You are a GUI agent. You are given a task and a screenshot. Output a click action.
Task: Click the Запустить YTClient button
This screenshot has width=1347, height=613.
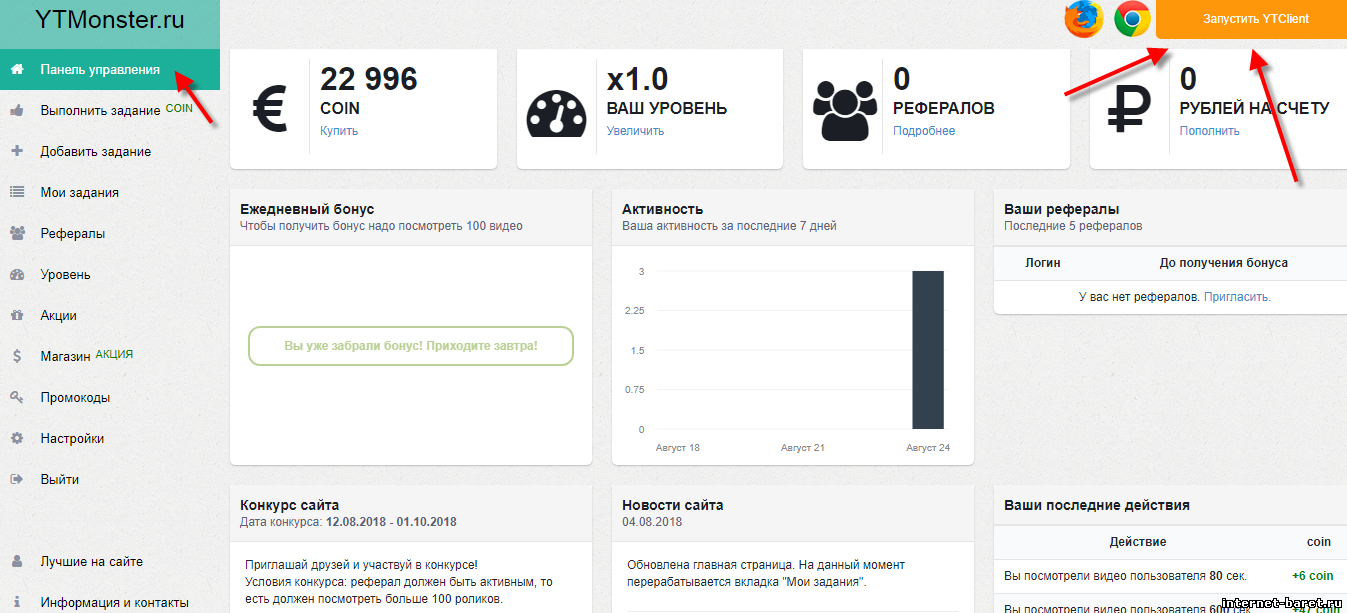pos(1251,19)
